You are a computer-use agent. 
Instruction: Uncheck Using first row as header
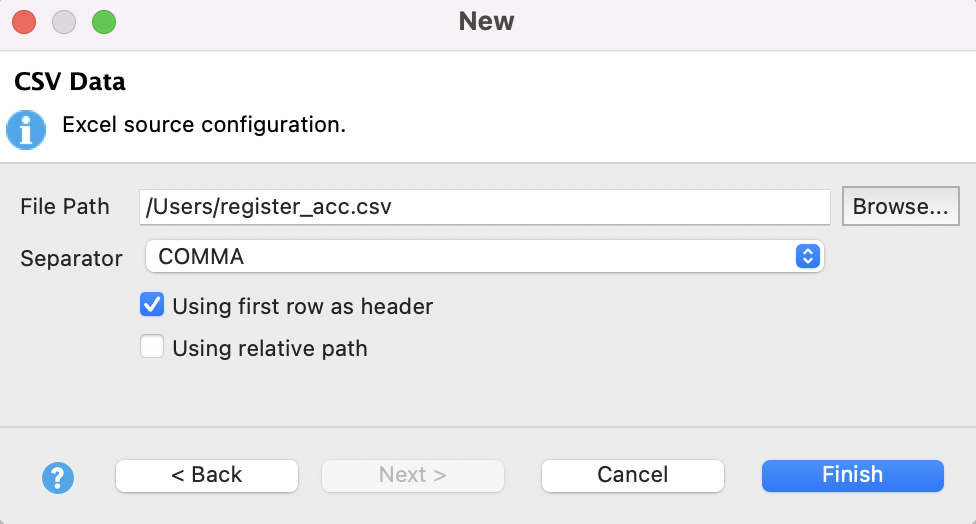pyautogui.click(x=152, y=304)
